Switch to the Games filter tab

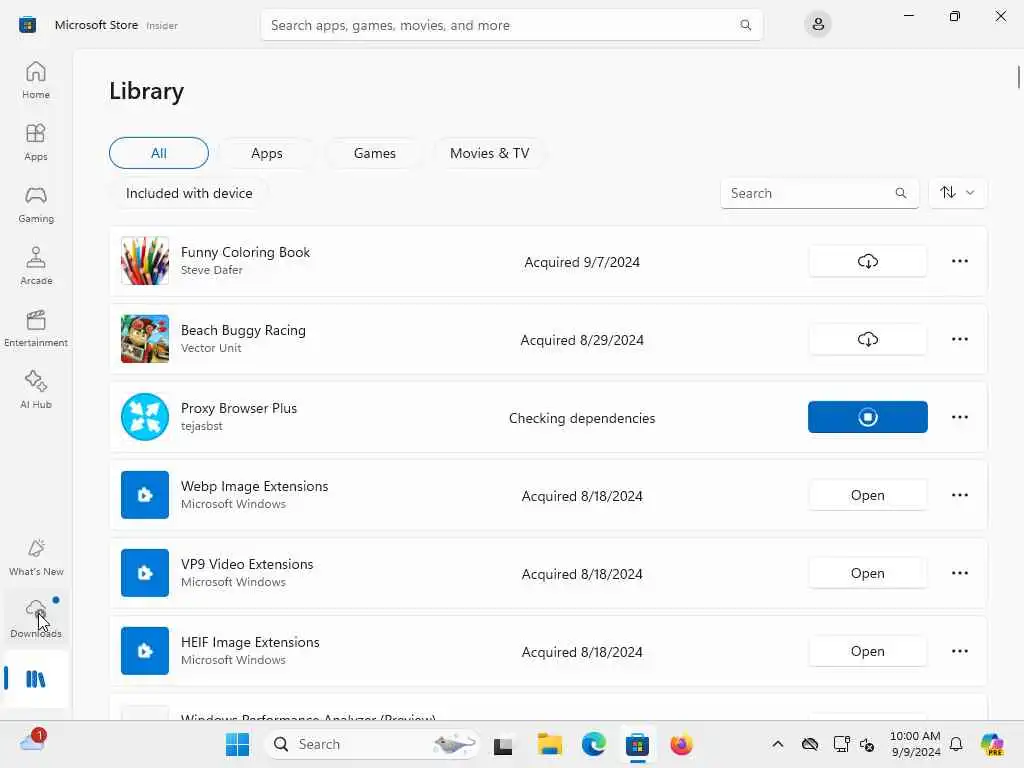point(374,153)
